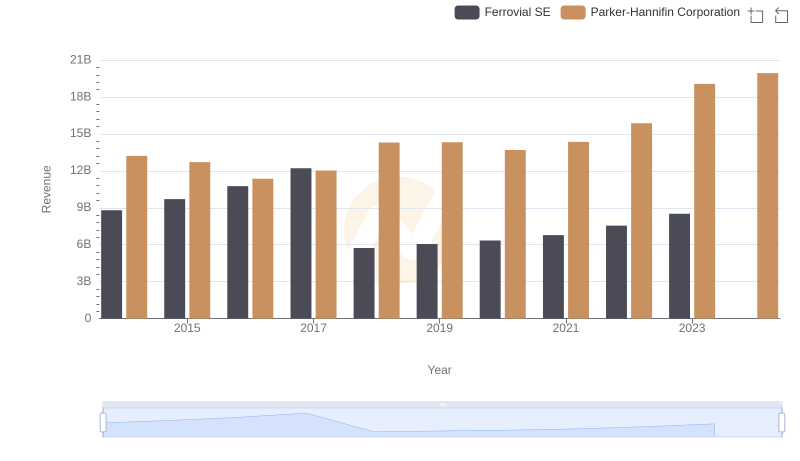The width and height of the screenshot is (800, 461).
Task: Click the Ferrovial SE bar for 2023
Action: click(x=680, y=266)
